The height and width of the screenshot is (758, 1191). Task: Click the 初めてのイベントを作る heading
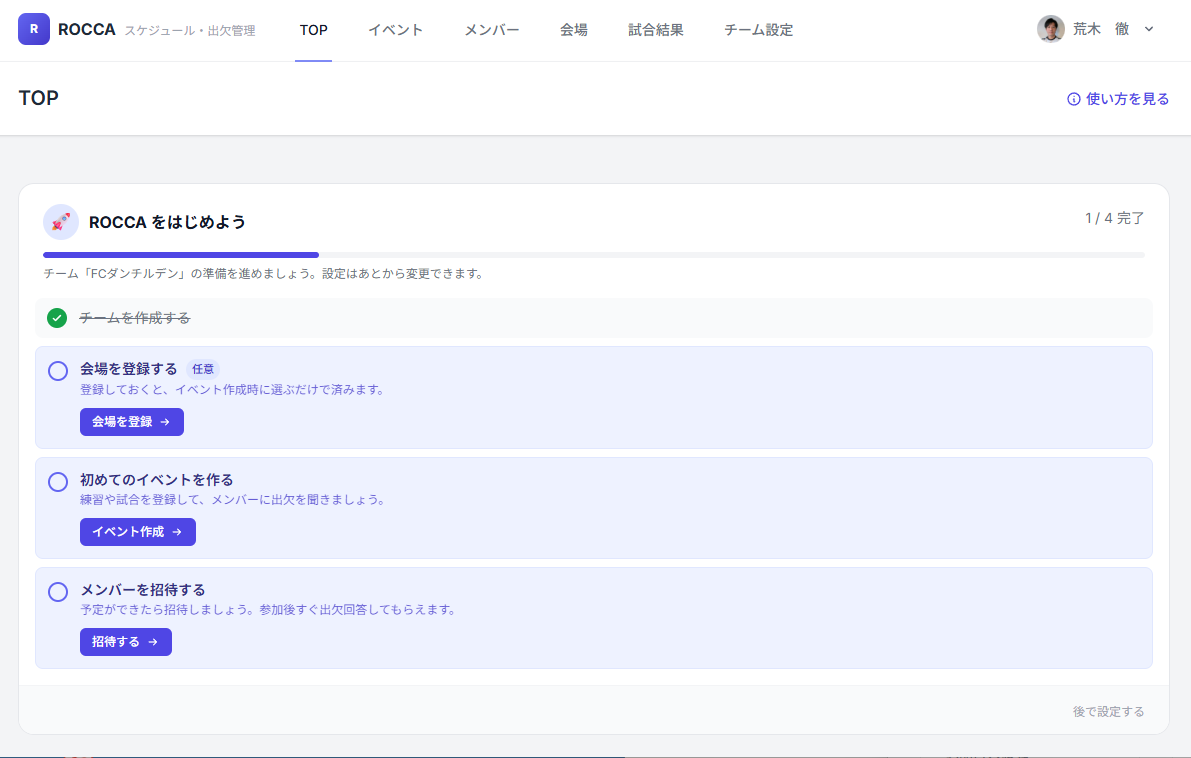click(x=156, y=480)
